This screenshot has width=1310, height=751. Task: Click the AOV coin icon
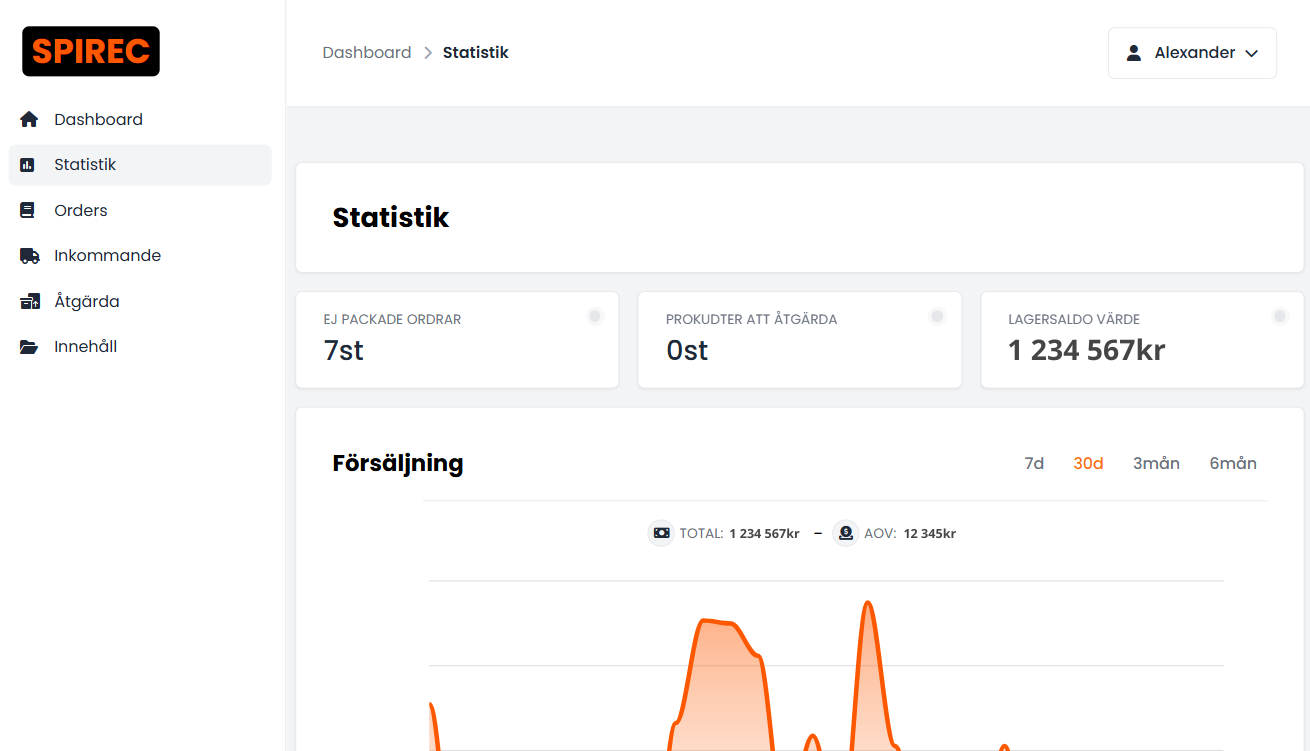846,533
